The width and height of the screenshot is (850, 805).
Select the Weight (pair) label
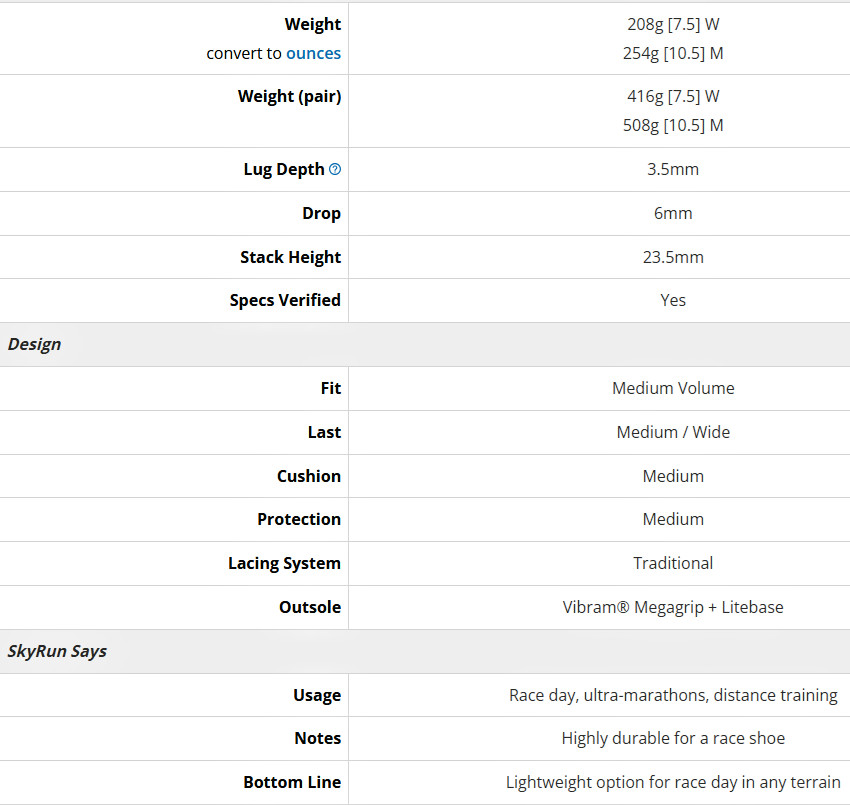pos(289,96)
